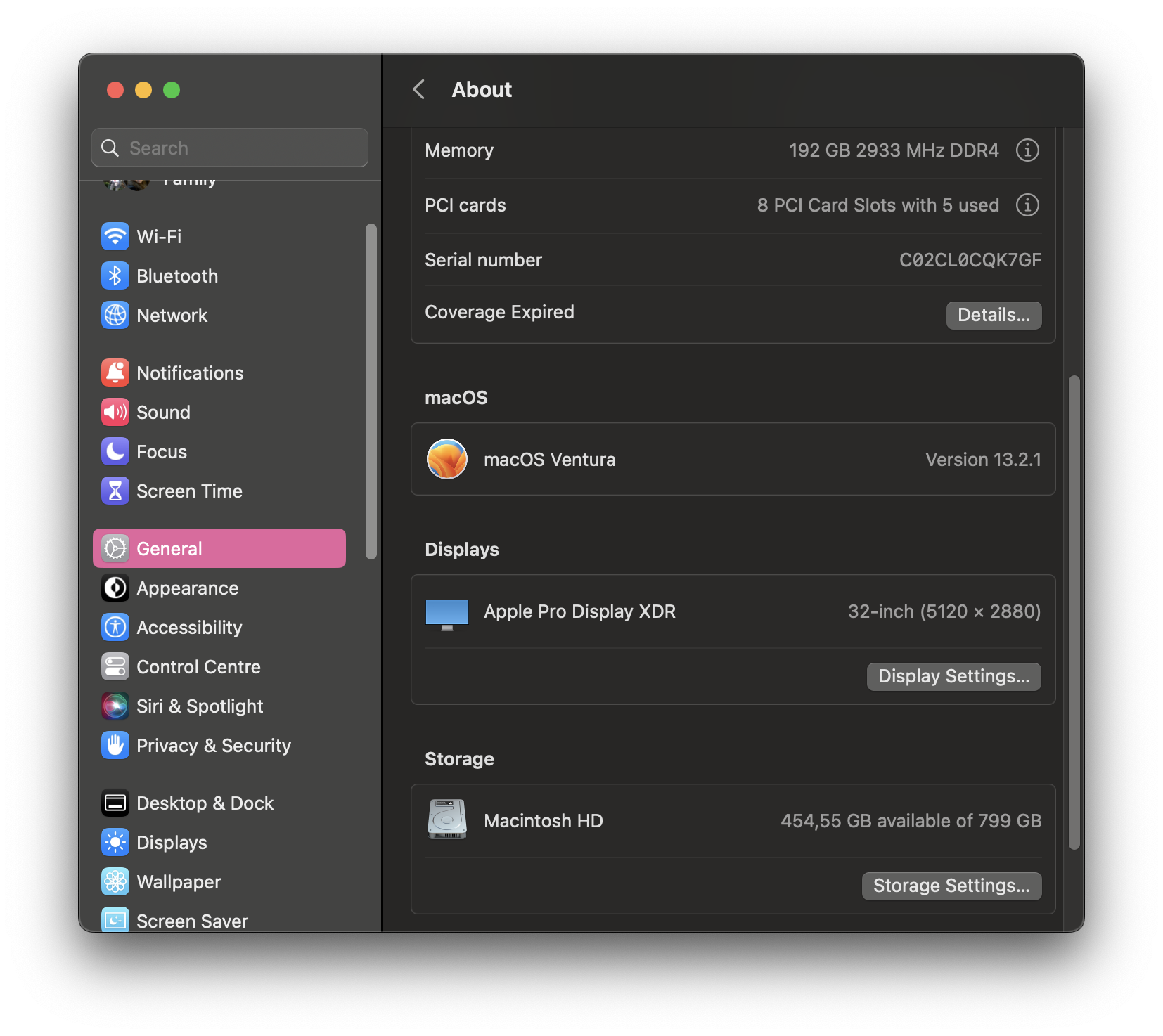Click the Accessibility label in sidebar
Image resolution: width=1163 pixels, height=1036 pixels.
click(189, 628)
